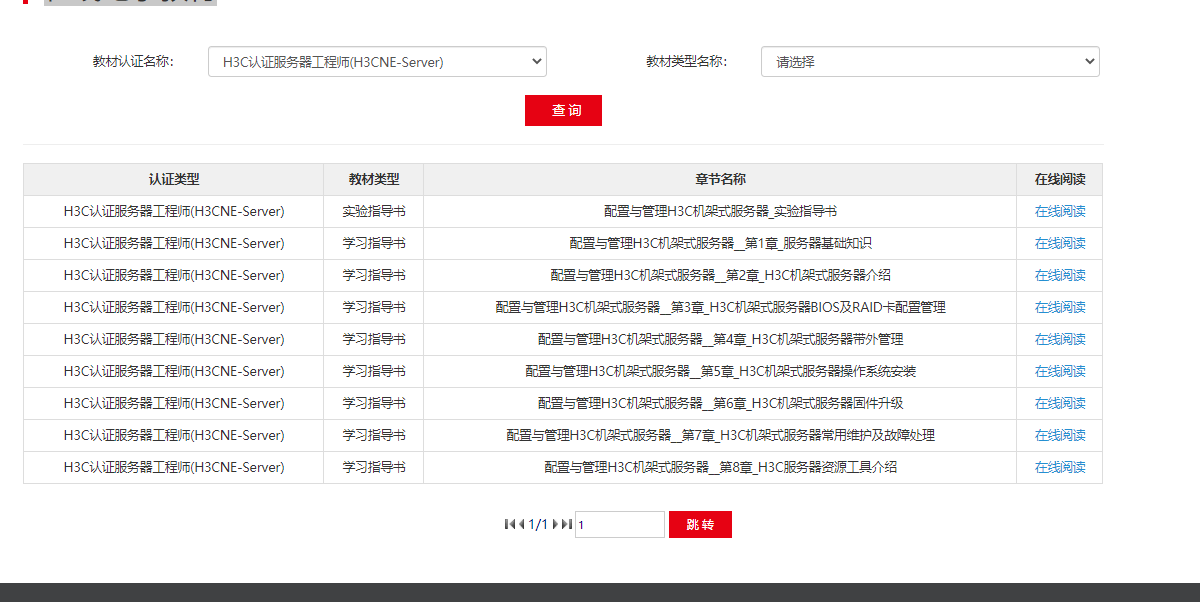Open 在线阅读 for 第4章 带外管理
This screenshot has height=602, width=1200.
[1060, 339]
